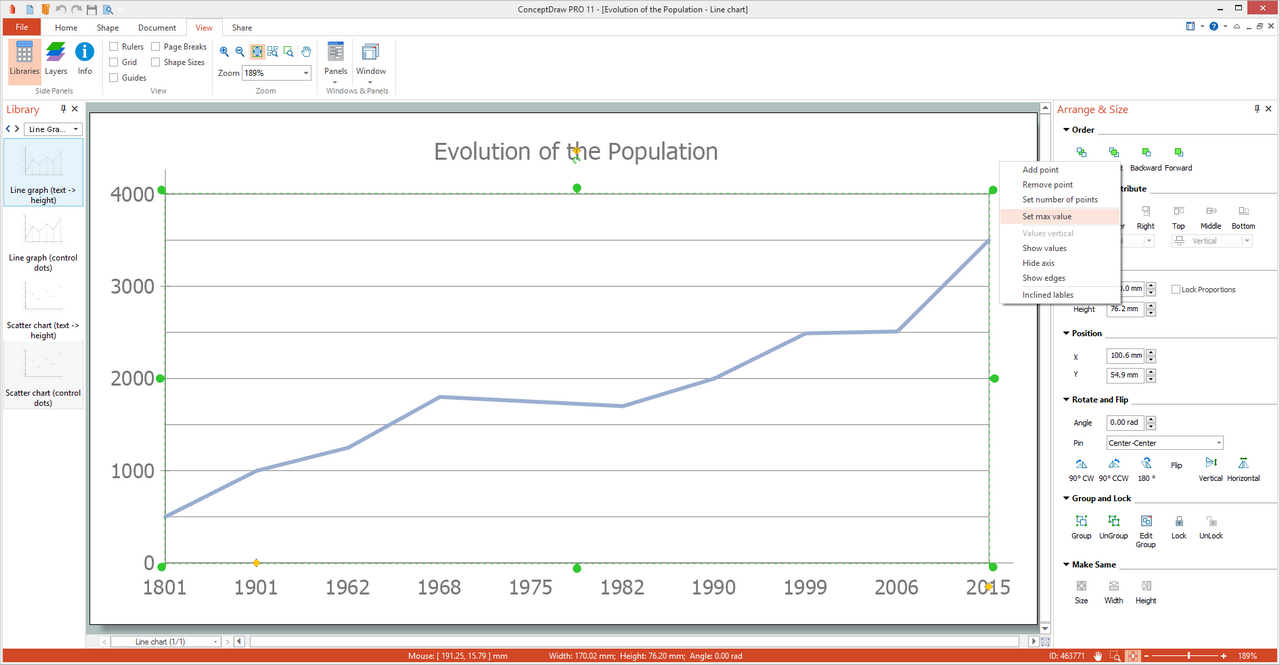Collapse the Order section
This screenshot has width=1280, height=665.
(x=1066, y=130)
